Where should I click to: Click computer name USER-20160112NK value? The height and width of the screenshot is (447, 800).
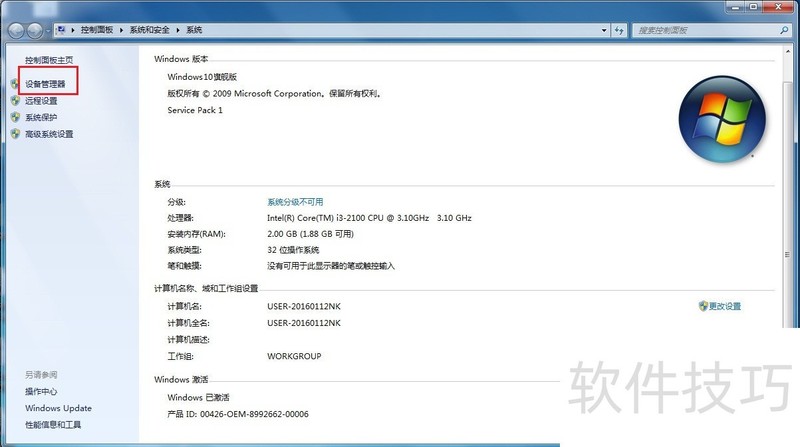304,307
